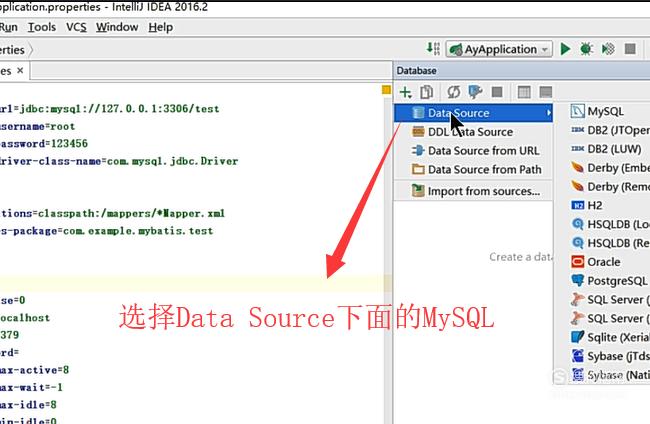
Task: Debug AyApplication with the bug icon
Action: (586, 49)
